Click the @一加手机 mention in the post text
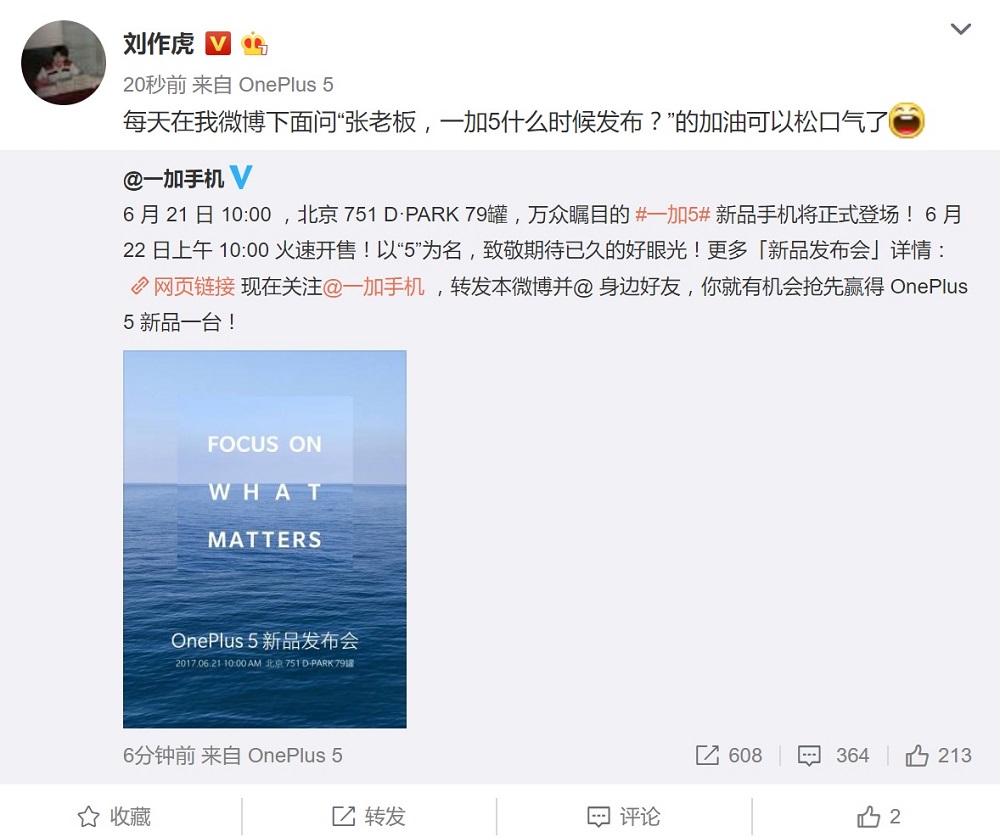1000x837 pixels. 374,286
